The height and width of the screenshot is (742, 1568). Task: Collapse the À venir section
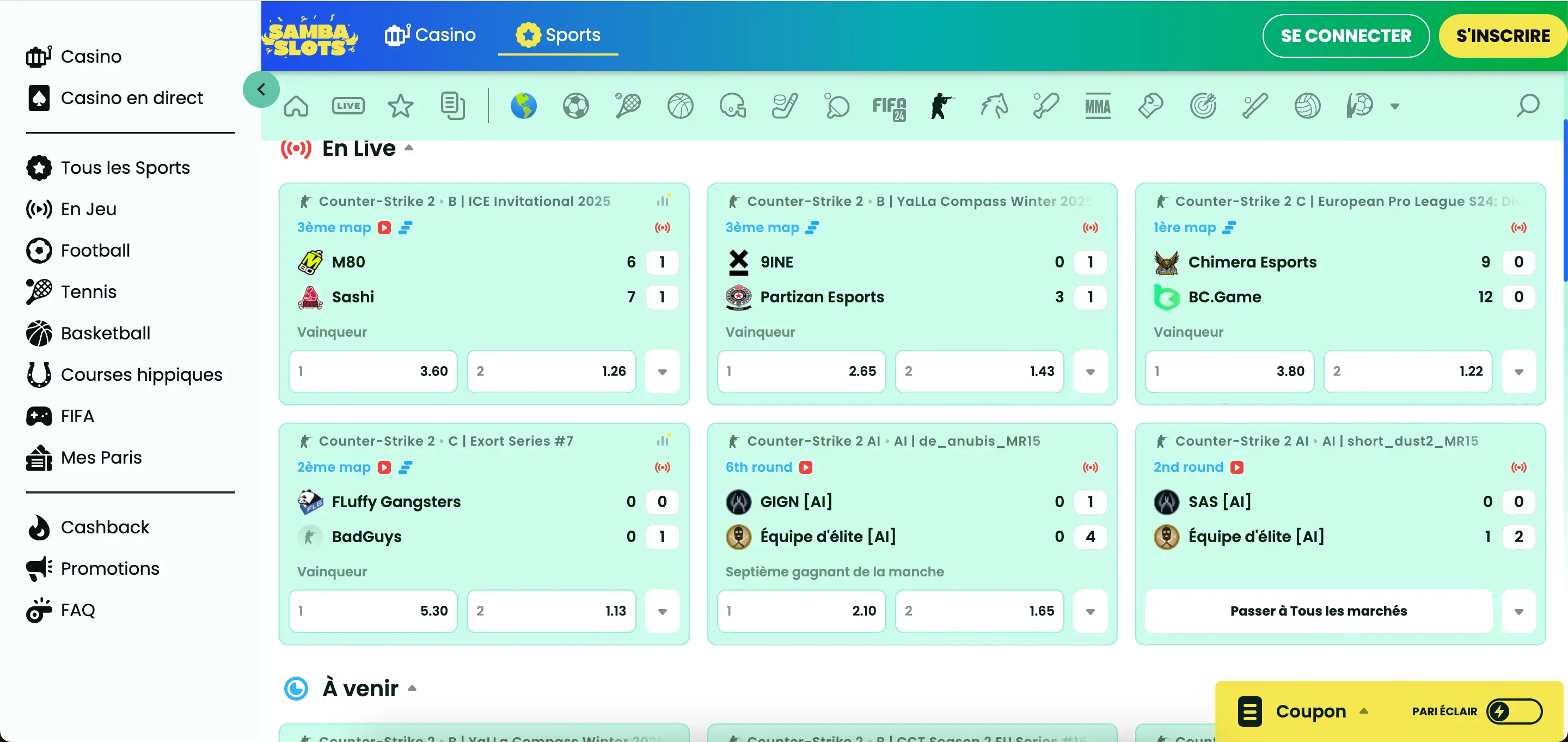coord(412,689)
